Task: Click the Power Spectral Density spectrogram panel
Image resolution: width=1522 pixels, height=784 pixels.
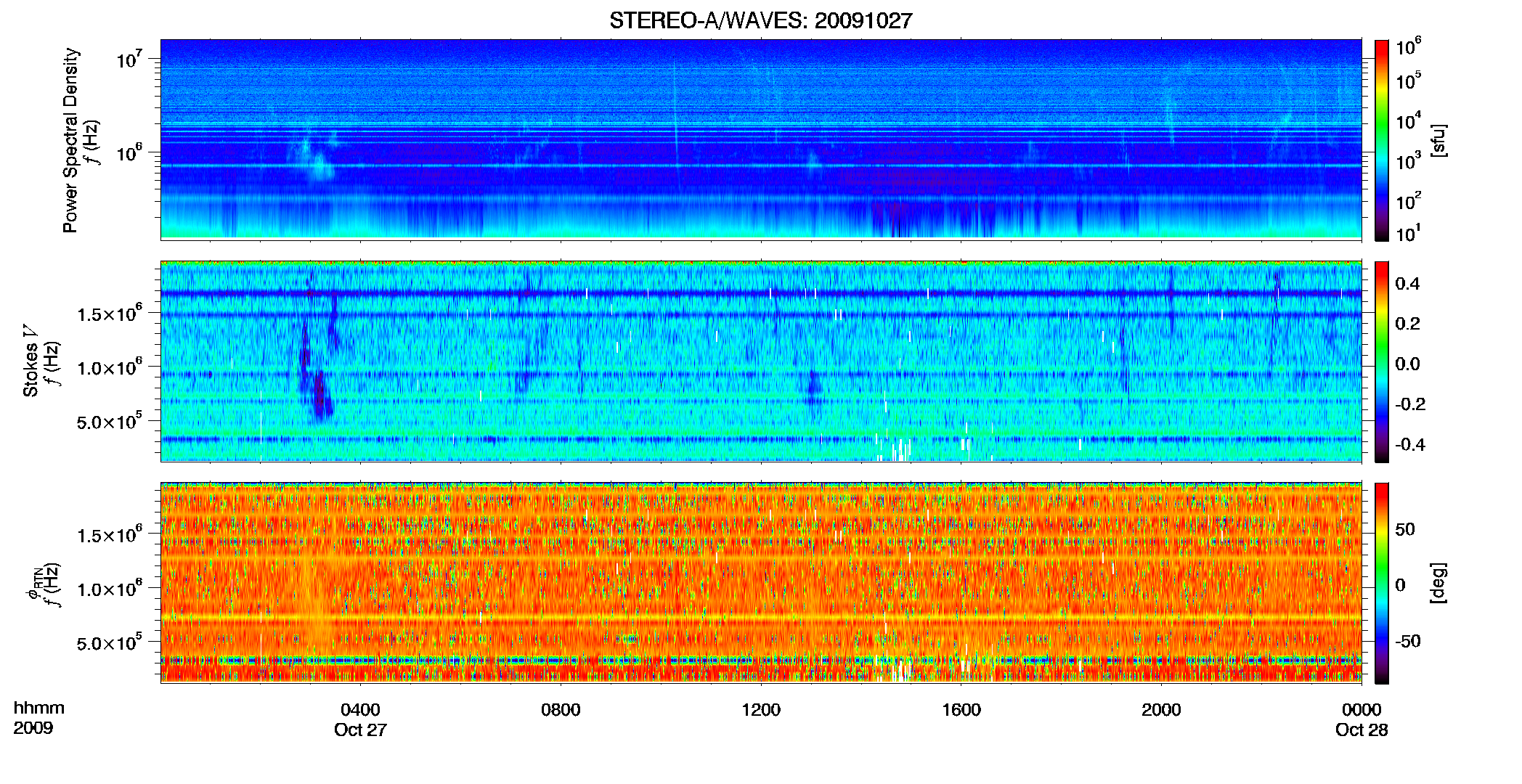Action: coord(760,139)
